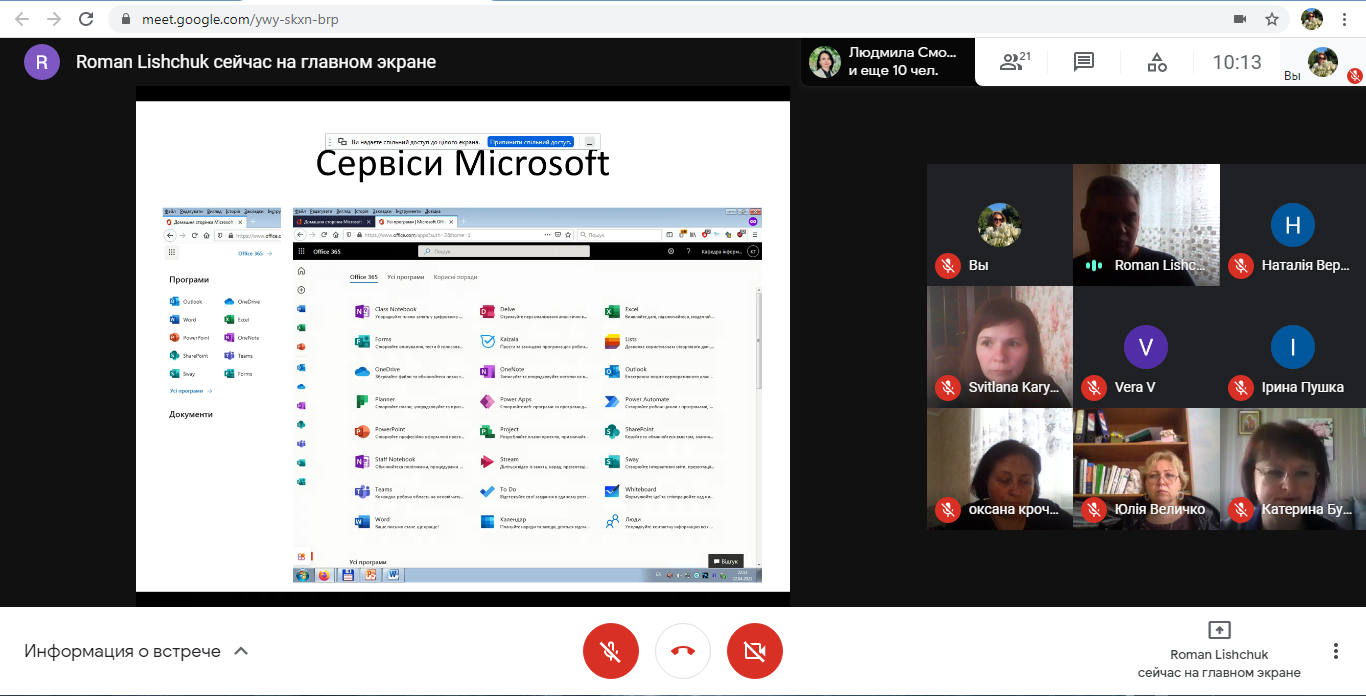Open the three-dot more options menu
This screenshot has height=696, width=1366.
(1335, 651)
